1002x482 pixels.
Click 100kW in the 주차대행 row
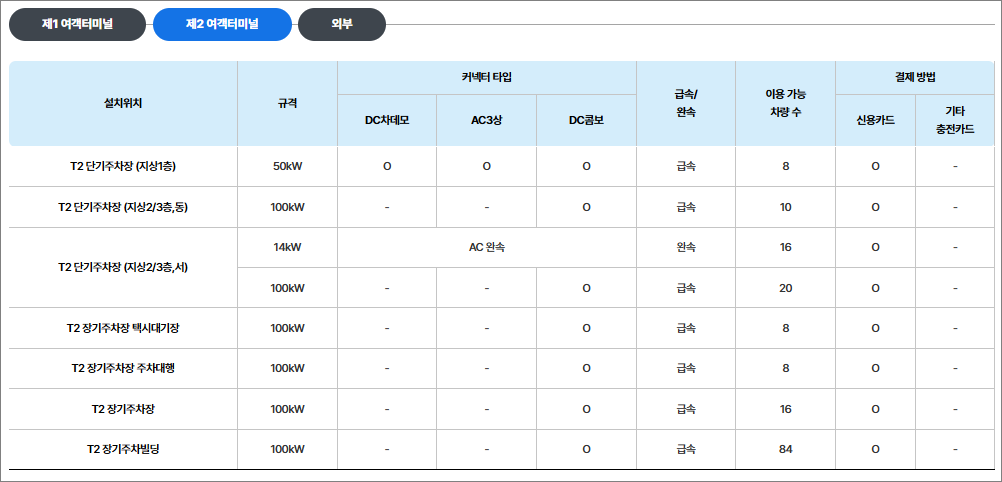point(288,368)
